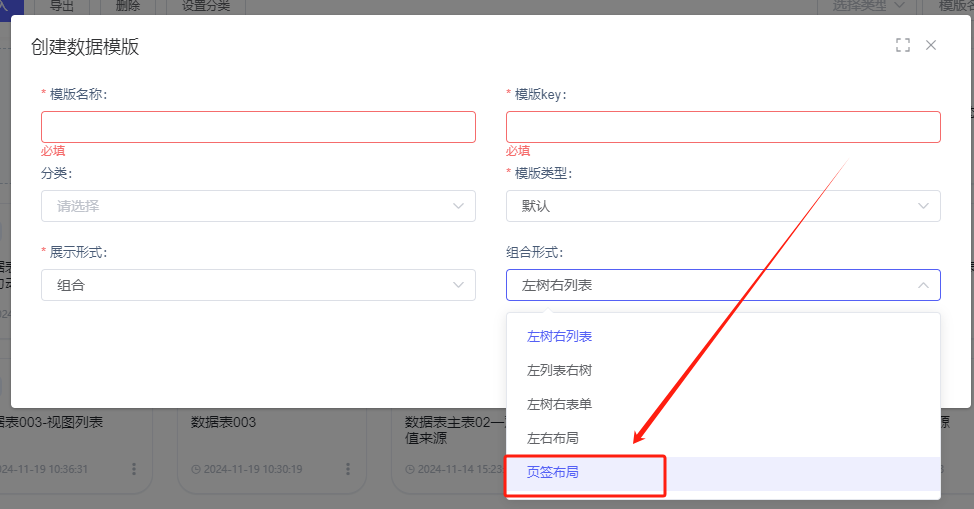Open the more menu on 数据表003 card

(348, 468)
